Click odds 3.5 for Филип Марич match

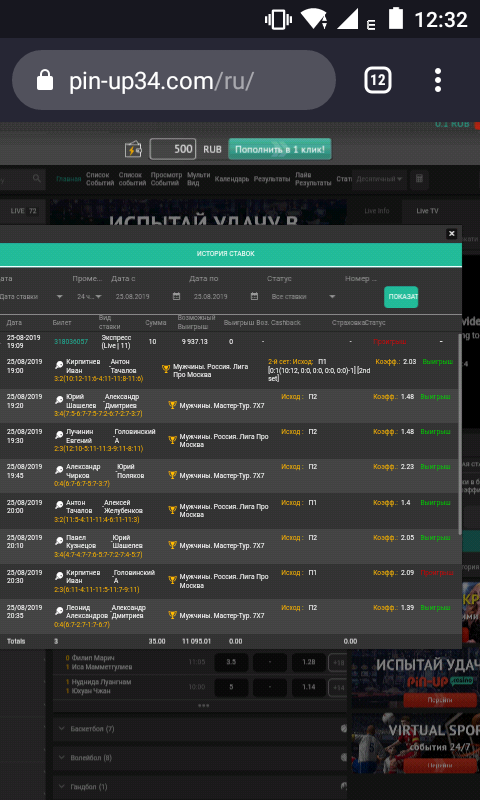[231, 662]
